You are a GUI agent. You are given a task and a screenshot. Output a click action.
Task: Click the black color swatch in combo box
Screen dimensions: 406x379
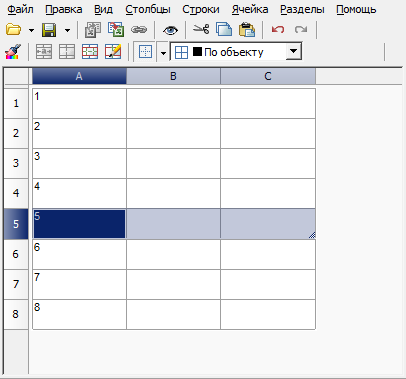[197, 51]
